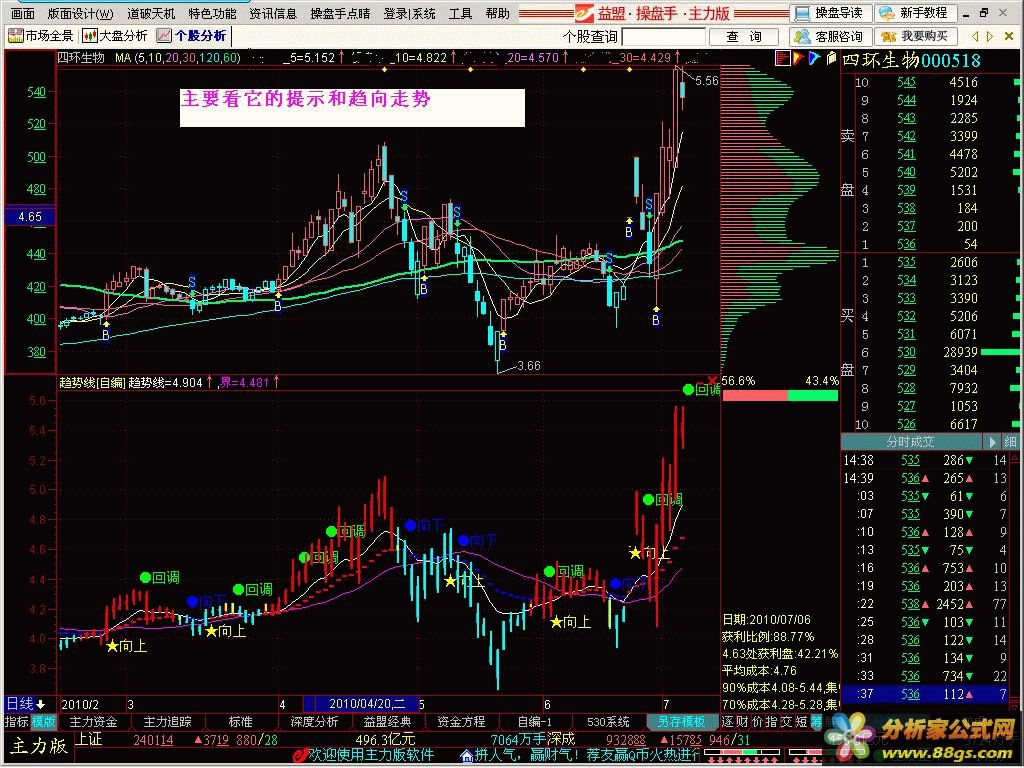Viewport: 1024px width, 768px height.
Task: Click the yellow X close-panel icon
Action: pos(1009,37)
